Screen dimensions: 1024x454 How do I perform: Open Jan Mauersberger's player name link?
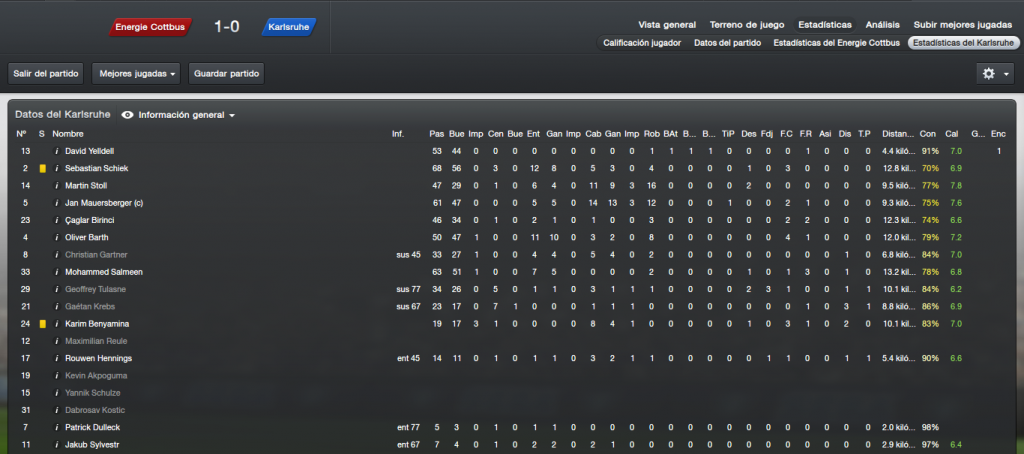coord(104,203)
